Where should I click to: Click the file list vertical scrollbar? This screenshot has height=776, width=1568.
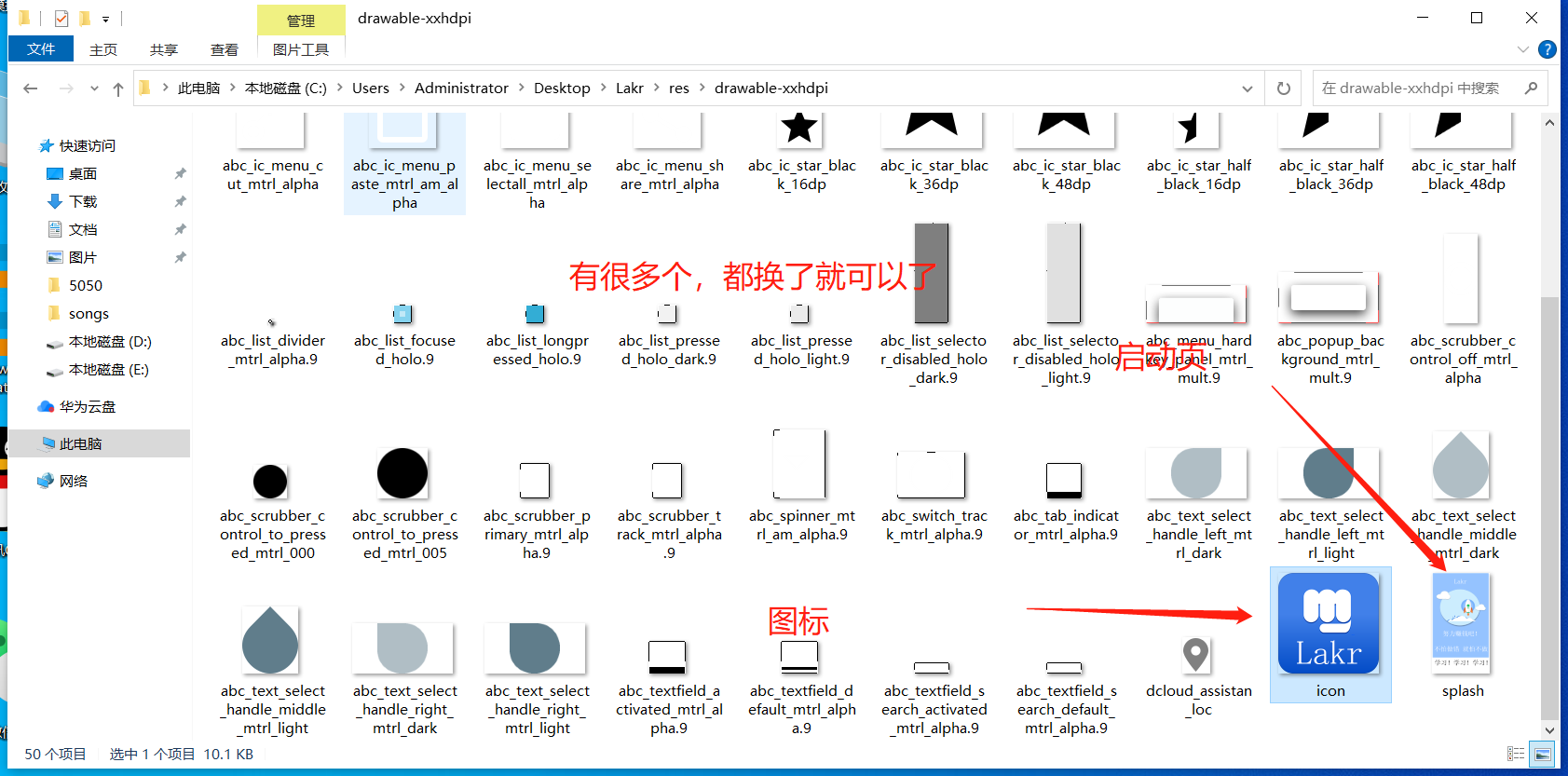[x=1549, y=508]
